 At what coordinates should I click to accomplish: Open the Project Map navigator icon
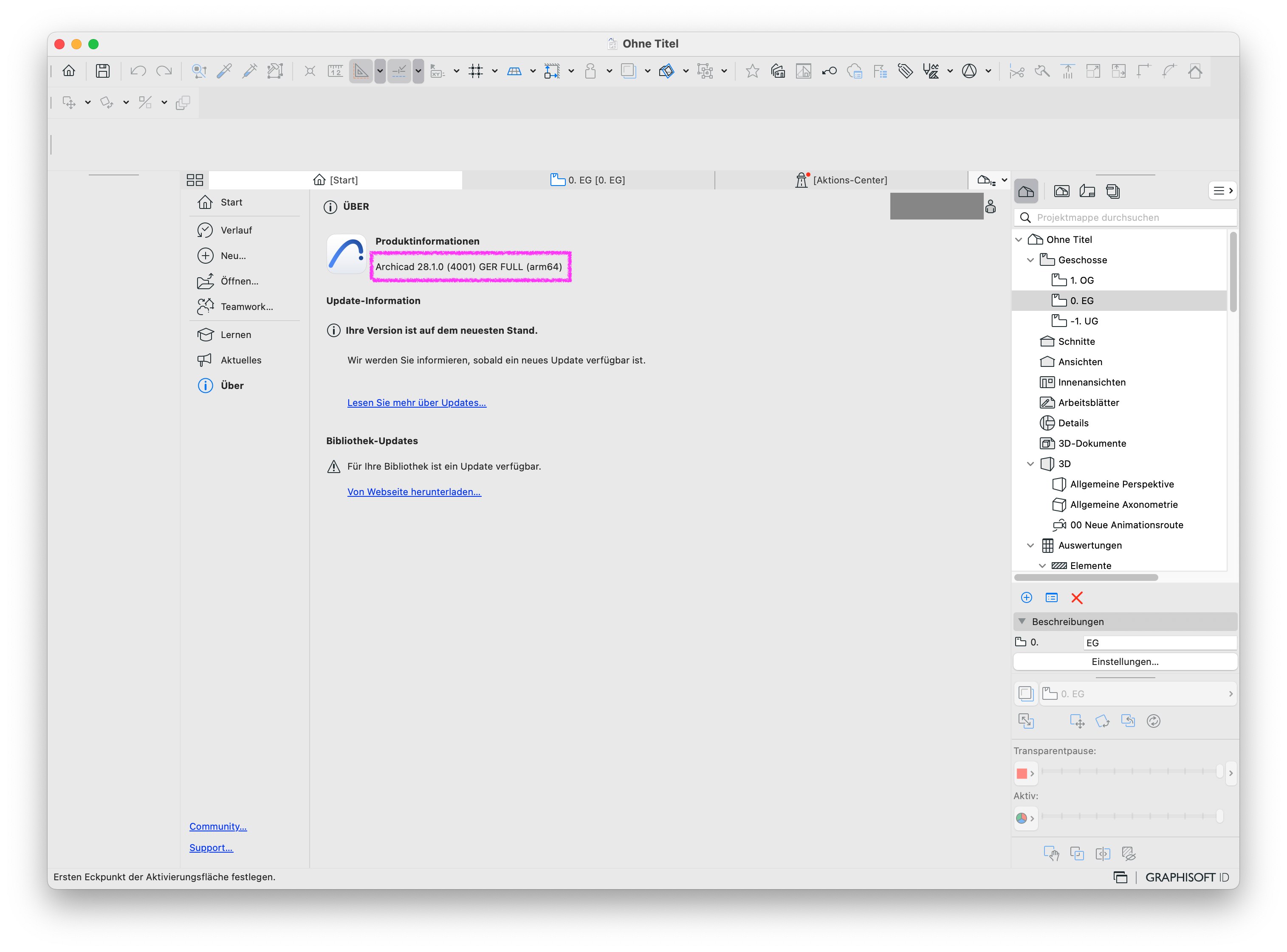coord(1026,192)
